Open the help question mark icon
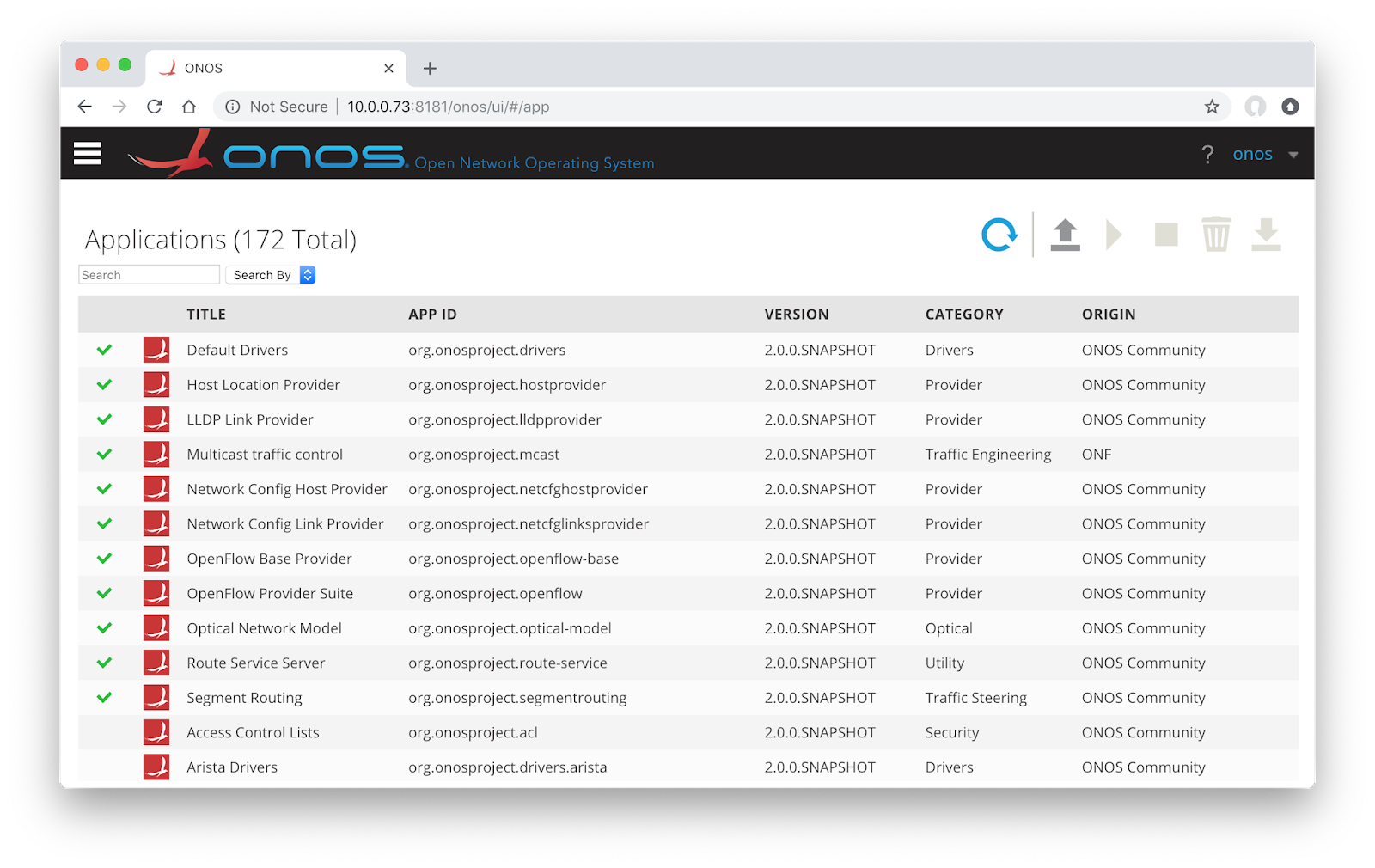 pos(1207,154)
